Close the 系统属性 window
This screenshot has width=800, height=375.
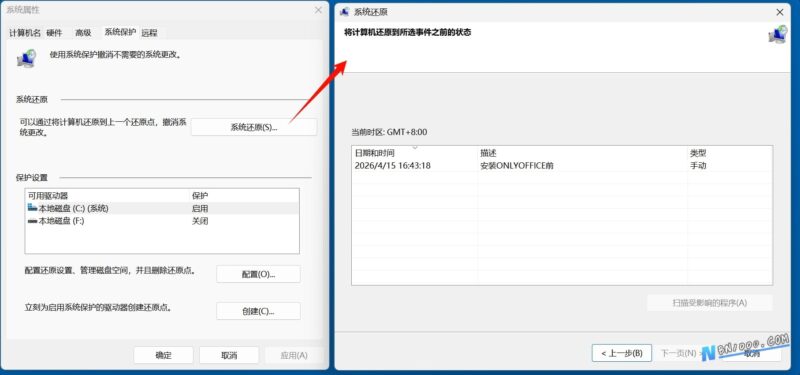[318, 10]
